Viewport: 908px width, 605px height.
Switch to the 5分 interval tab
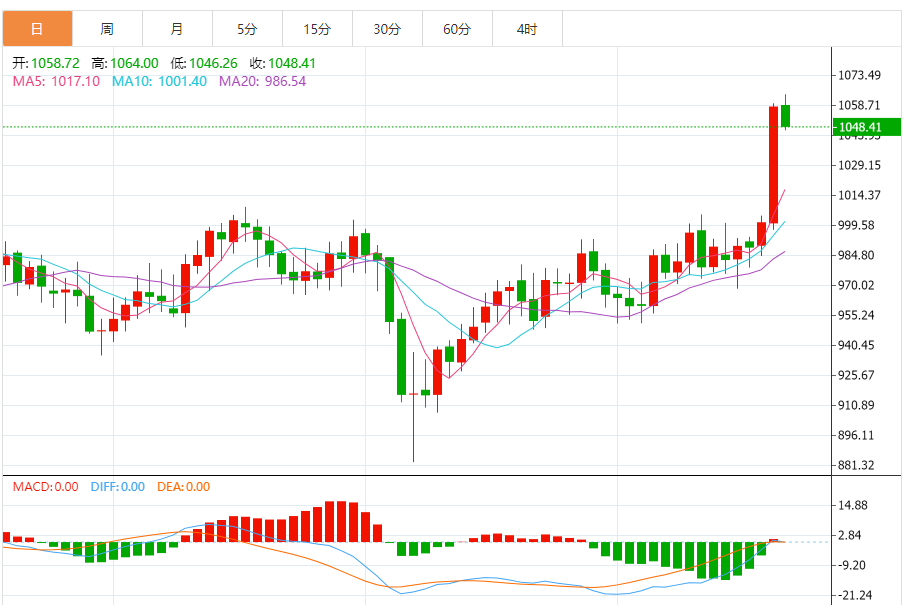pos(247,28)
